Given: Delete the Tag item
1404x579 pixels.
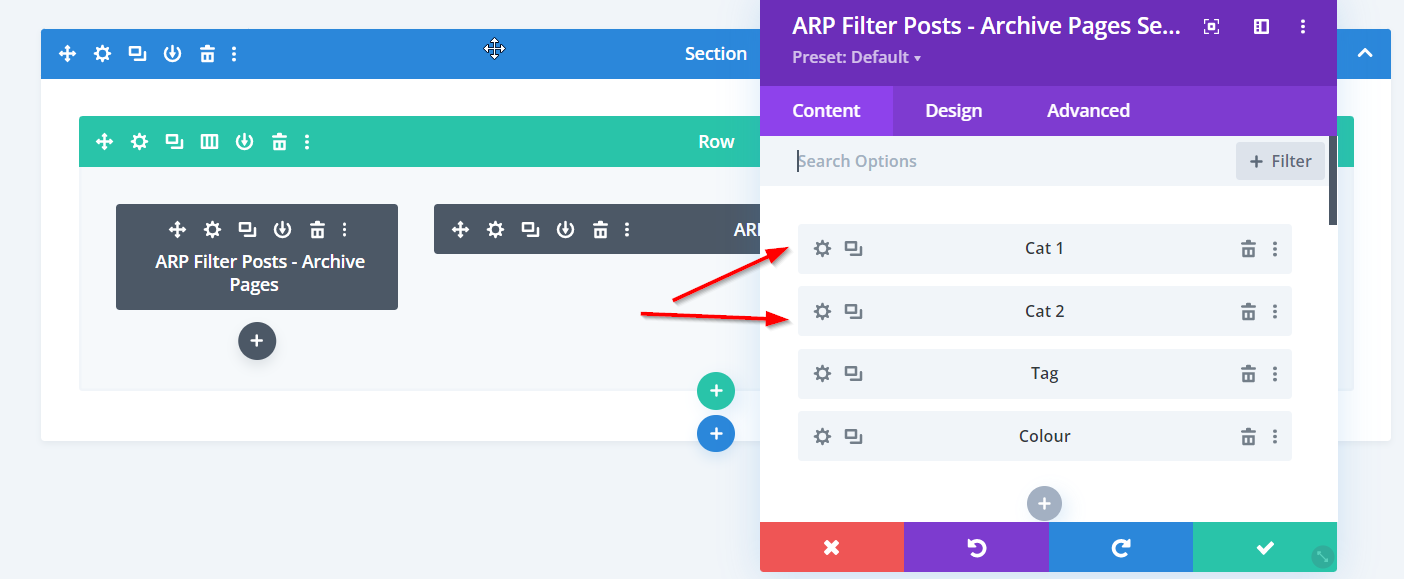Looking at the screenshot, I should [1248, 374].
